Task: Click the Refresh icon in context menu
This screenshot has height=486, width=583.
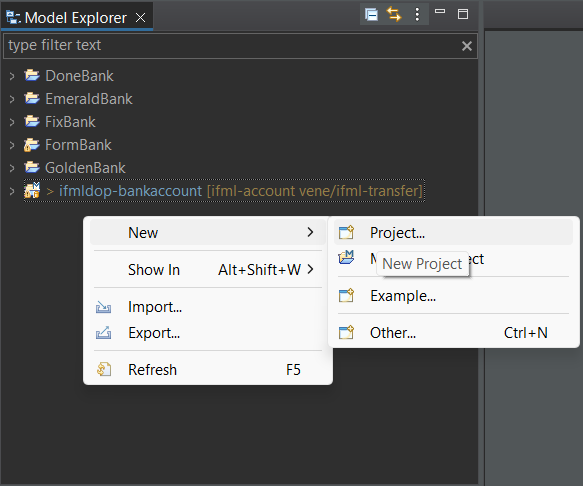Action: (x=104, y=369)
